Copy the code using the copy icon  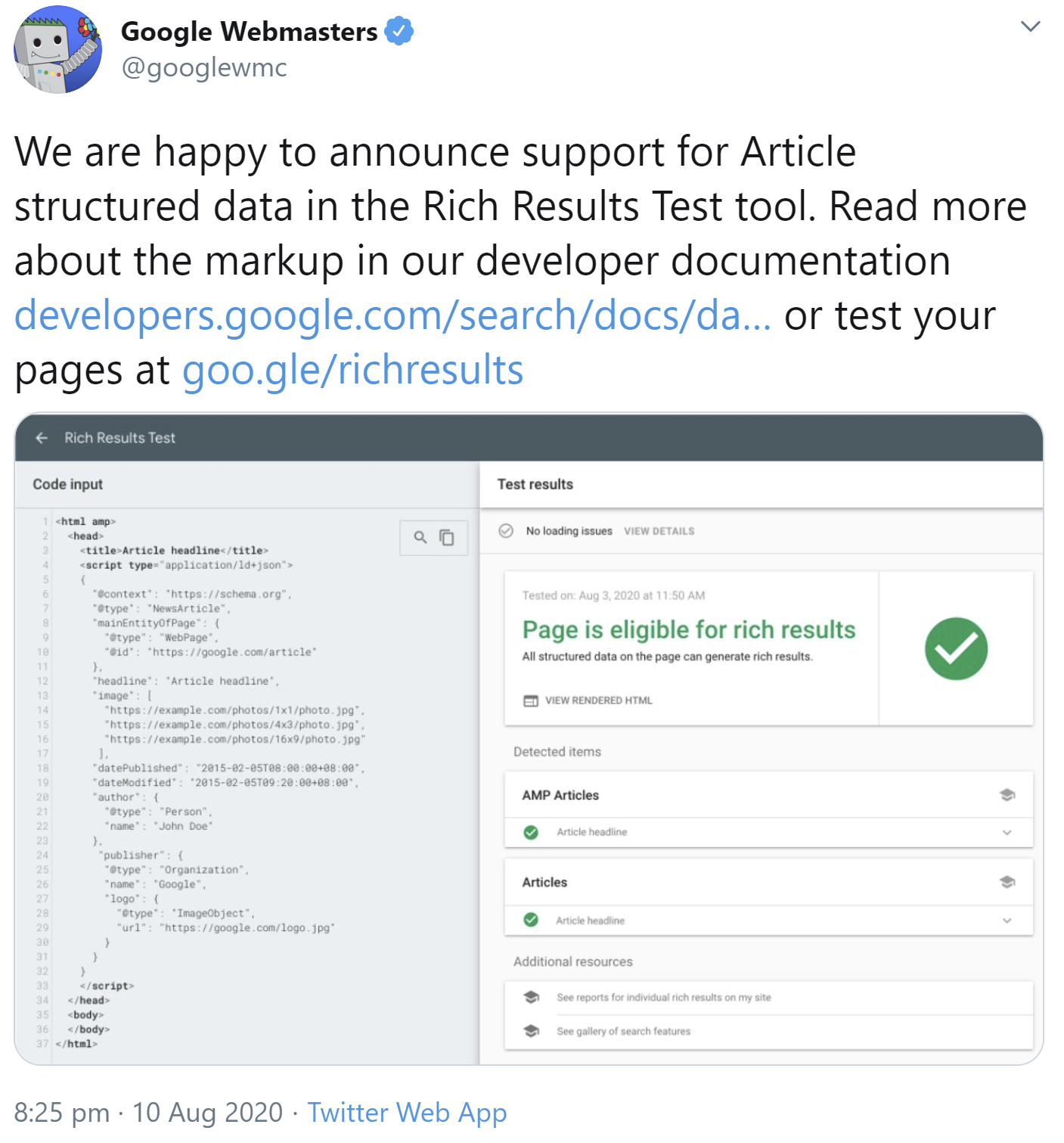[x=448, y=537]
